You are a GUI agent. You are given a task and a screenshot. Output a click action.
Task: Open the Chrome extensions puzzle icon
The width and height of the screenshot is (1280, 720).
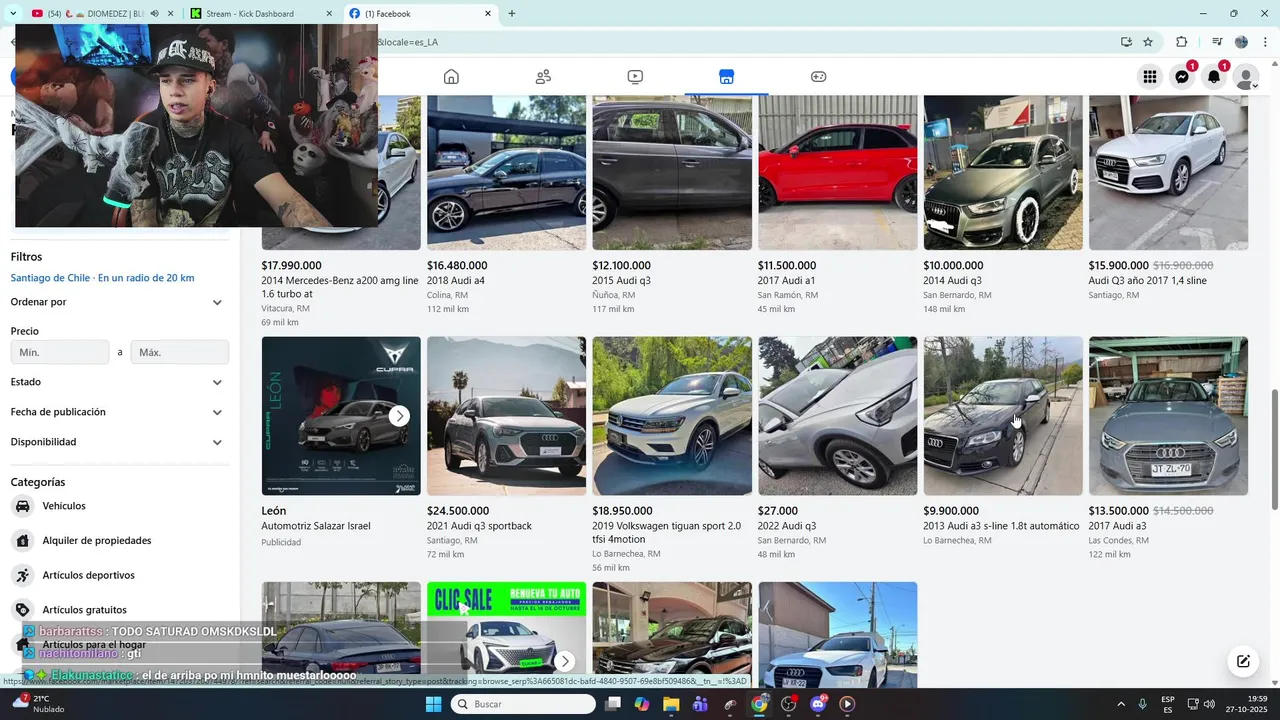coord(1181,42)
